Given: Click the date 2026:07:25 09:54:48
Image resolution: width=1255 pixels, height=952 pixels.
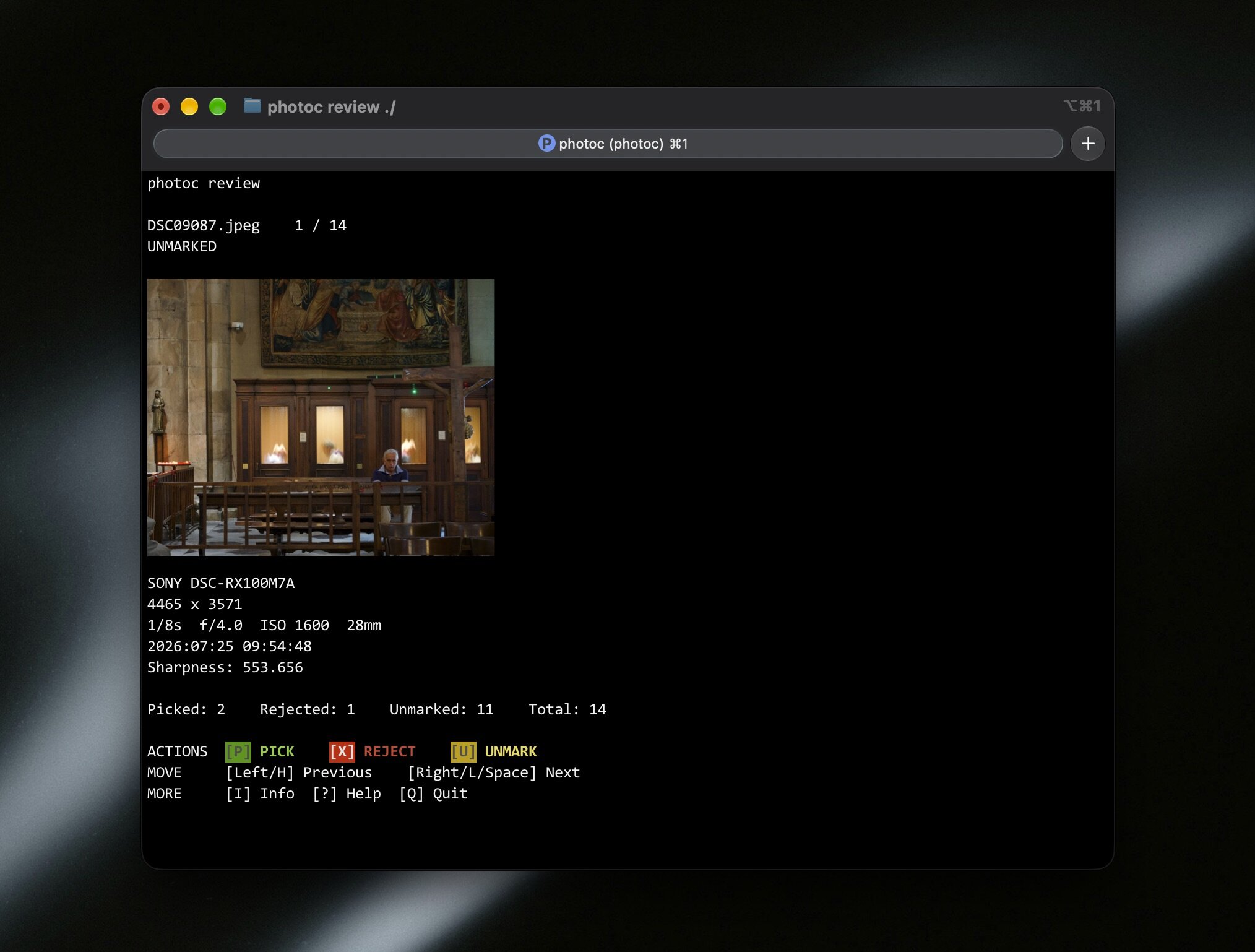Looking at the screenshot, I should (x=230, y=646).
